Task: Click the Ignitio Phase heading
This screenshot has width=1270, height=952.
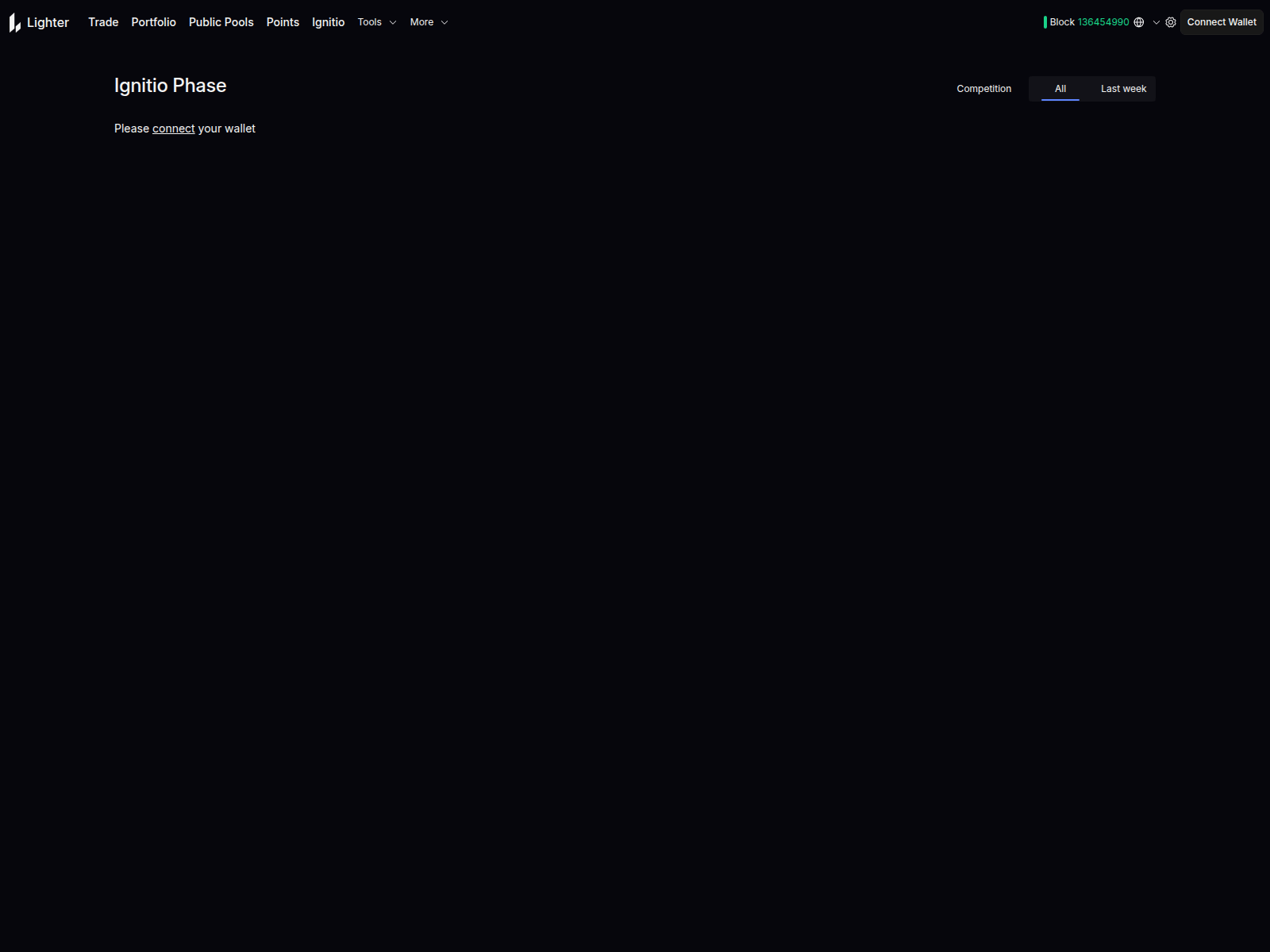Action: 171,85
